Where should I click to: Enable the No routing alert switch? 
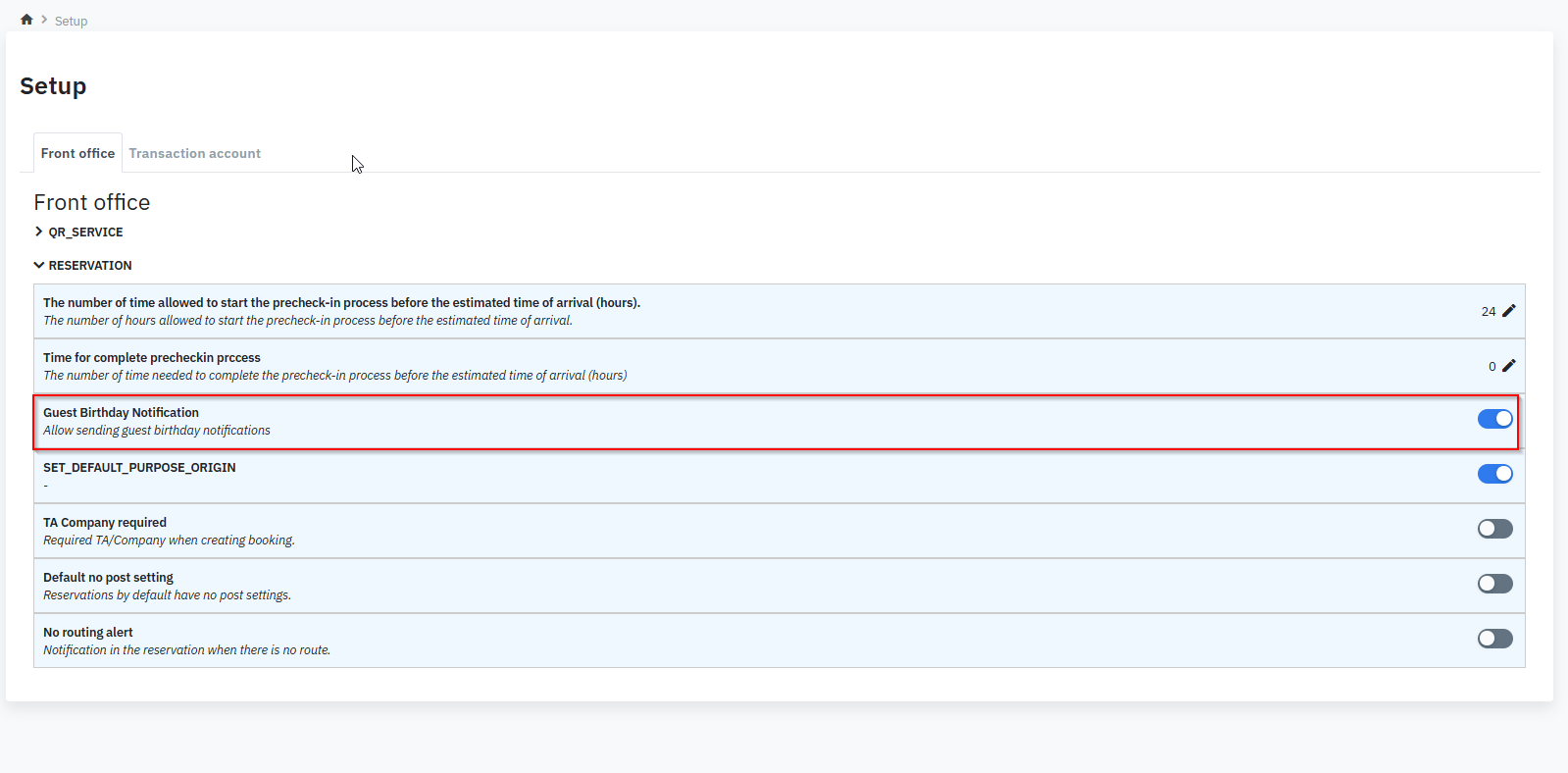pos(1494,639)
